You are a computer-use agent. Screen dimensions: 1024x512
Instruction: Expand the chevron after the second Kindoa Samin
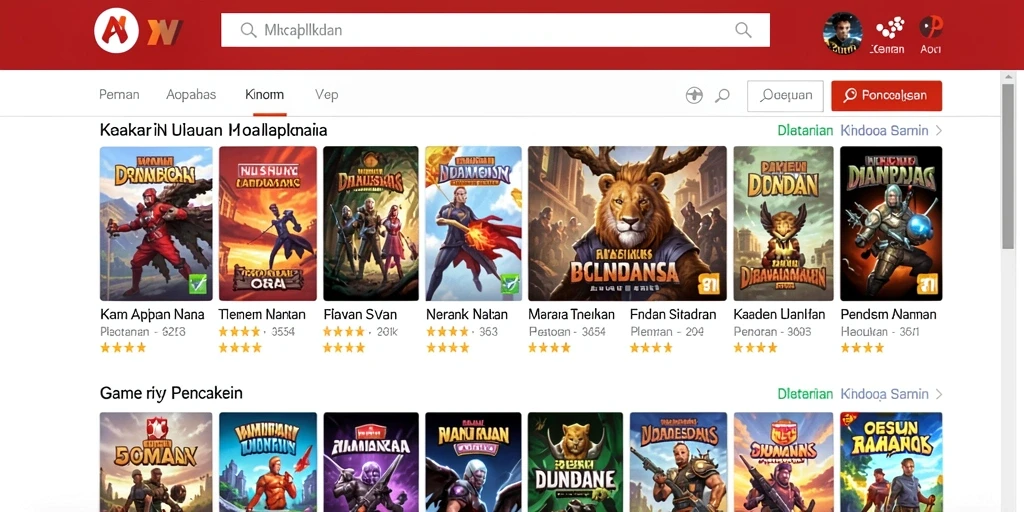tap(938, 394)
